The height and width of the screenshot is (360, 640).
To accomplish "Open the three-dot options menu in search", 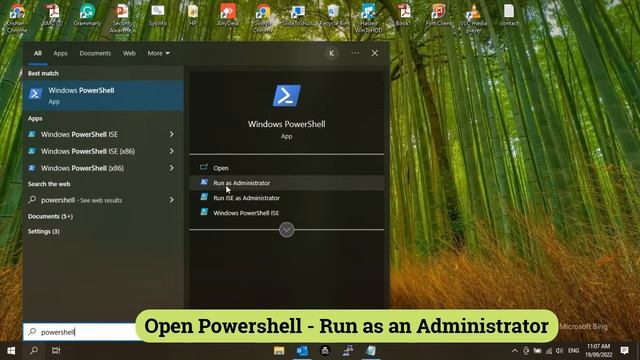I will pos(355,53).
